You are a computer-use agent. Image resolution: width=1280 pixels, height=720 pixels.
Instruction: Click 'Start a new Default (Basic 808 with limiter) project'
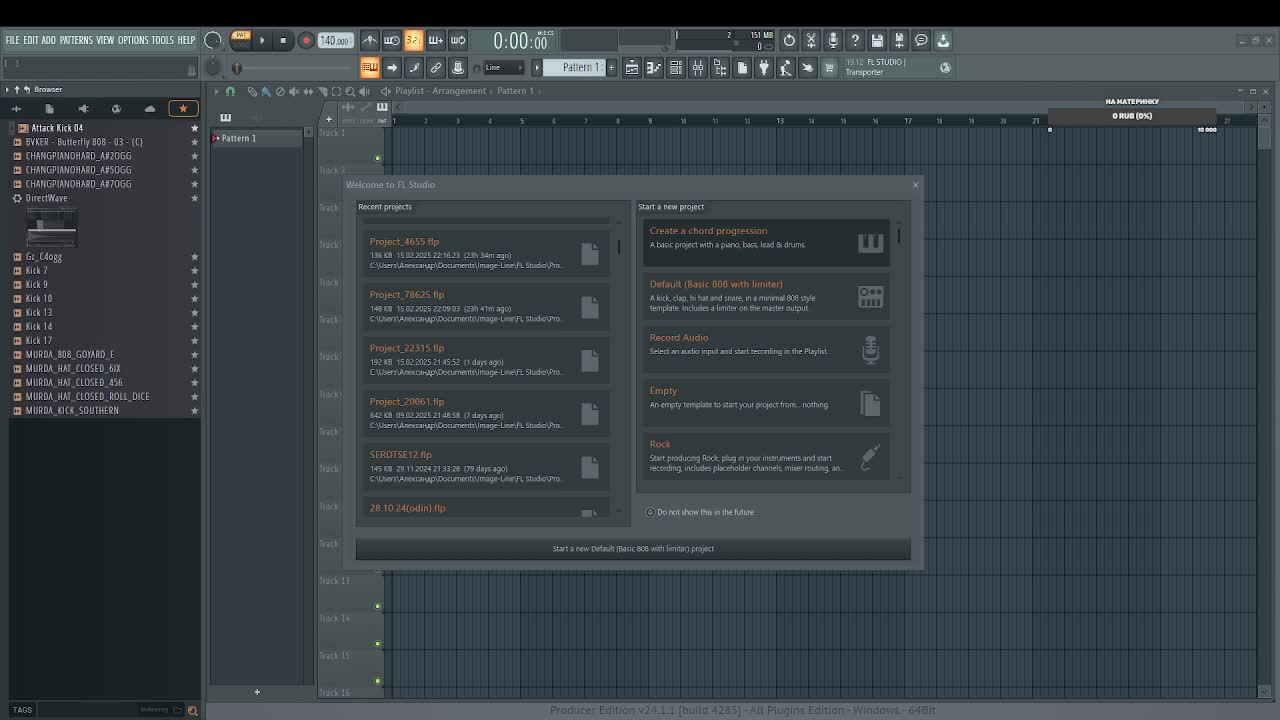633,549
